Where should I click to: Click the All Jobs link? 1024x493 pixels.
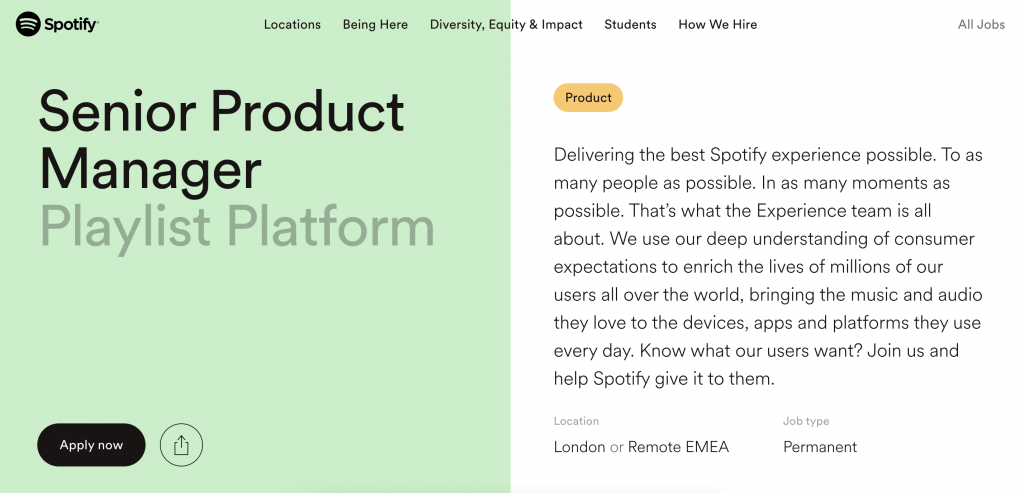(x=981, y=24)
